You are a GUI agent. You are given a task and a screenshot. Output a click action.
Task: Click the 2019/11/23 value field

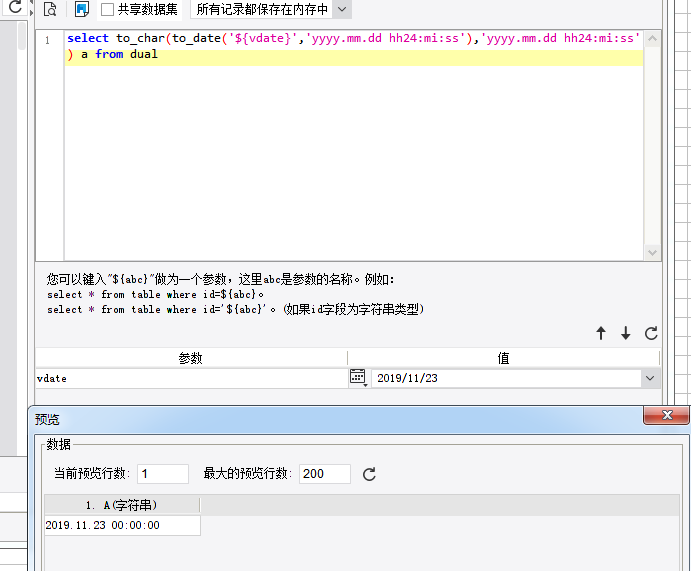coord(506,378)
